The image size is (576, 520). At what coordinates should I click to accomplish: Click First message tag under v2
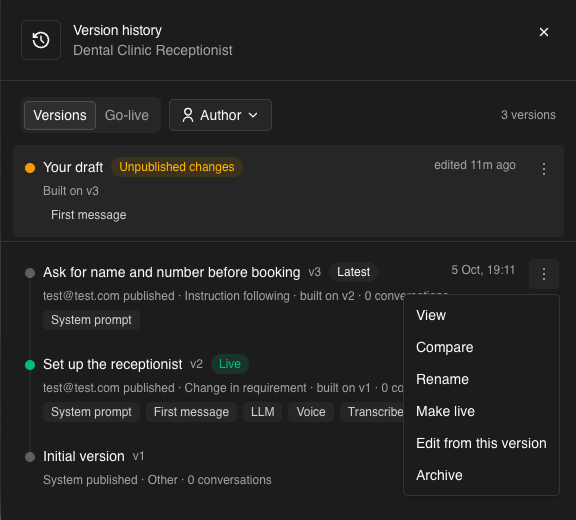pos(191,412)
